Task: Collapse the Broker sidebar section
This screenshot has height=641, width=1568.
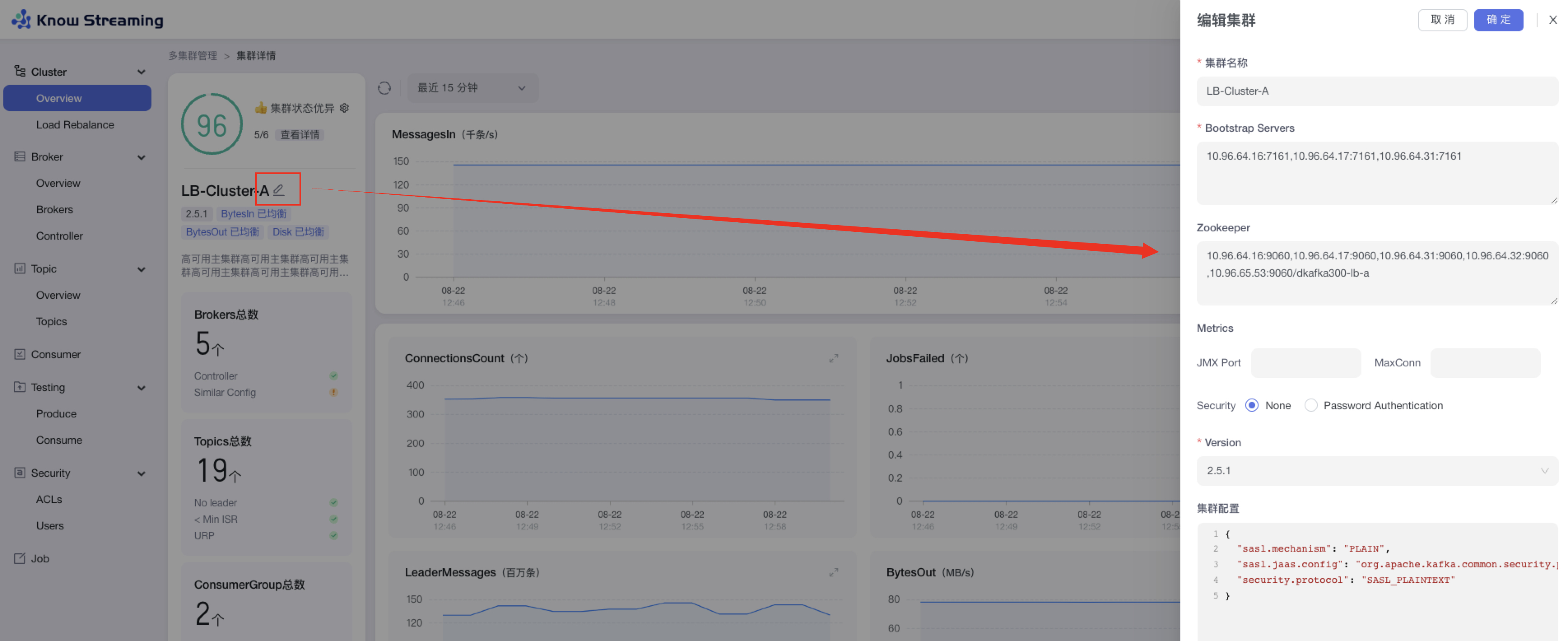Action: [x=141, y=157]
